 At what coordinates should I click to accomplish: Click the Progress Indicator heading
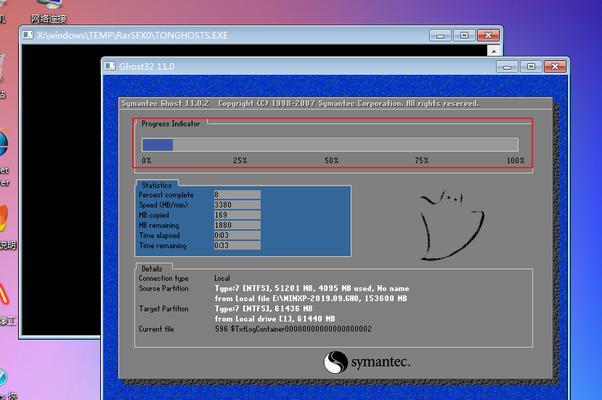click(x=170, y=124)
